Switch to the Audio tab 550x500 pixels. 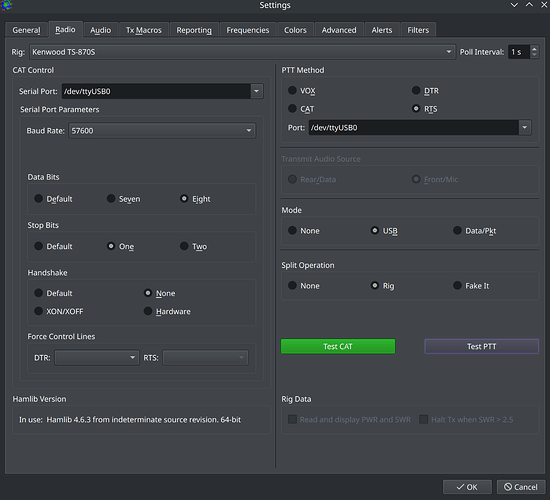click(100, 30)
